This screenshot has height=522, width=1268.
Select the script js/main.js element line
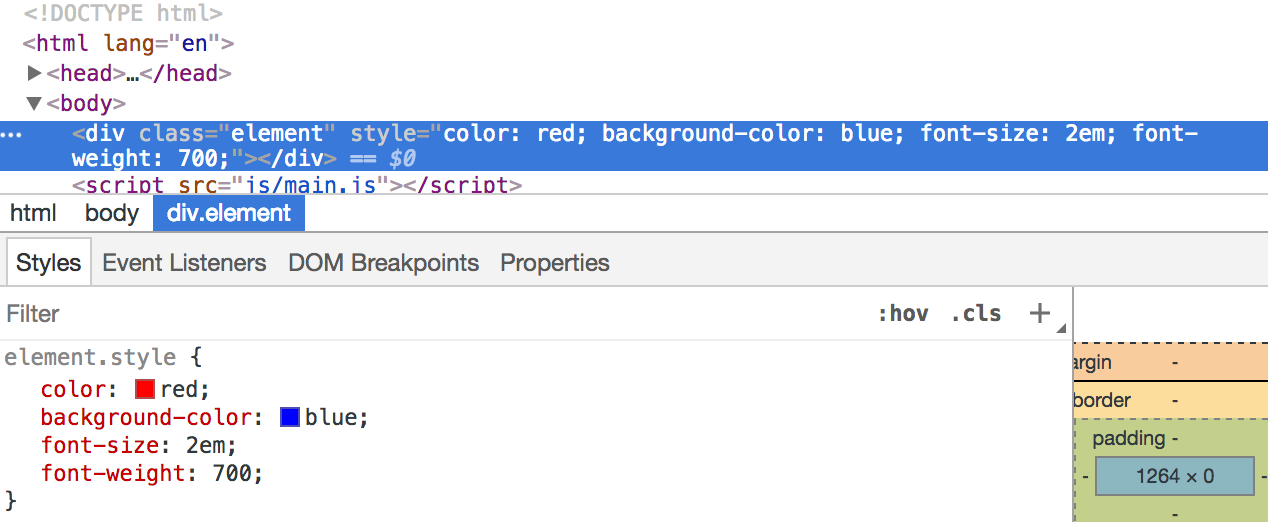coord(297,185)
